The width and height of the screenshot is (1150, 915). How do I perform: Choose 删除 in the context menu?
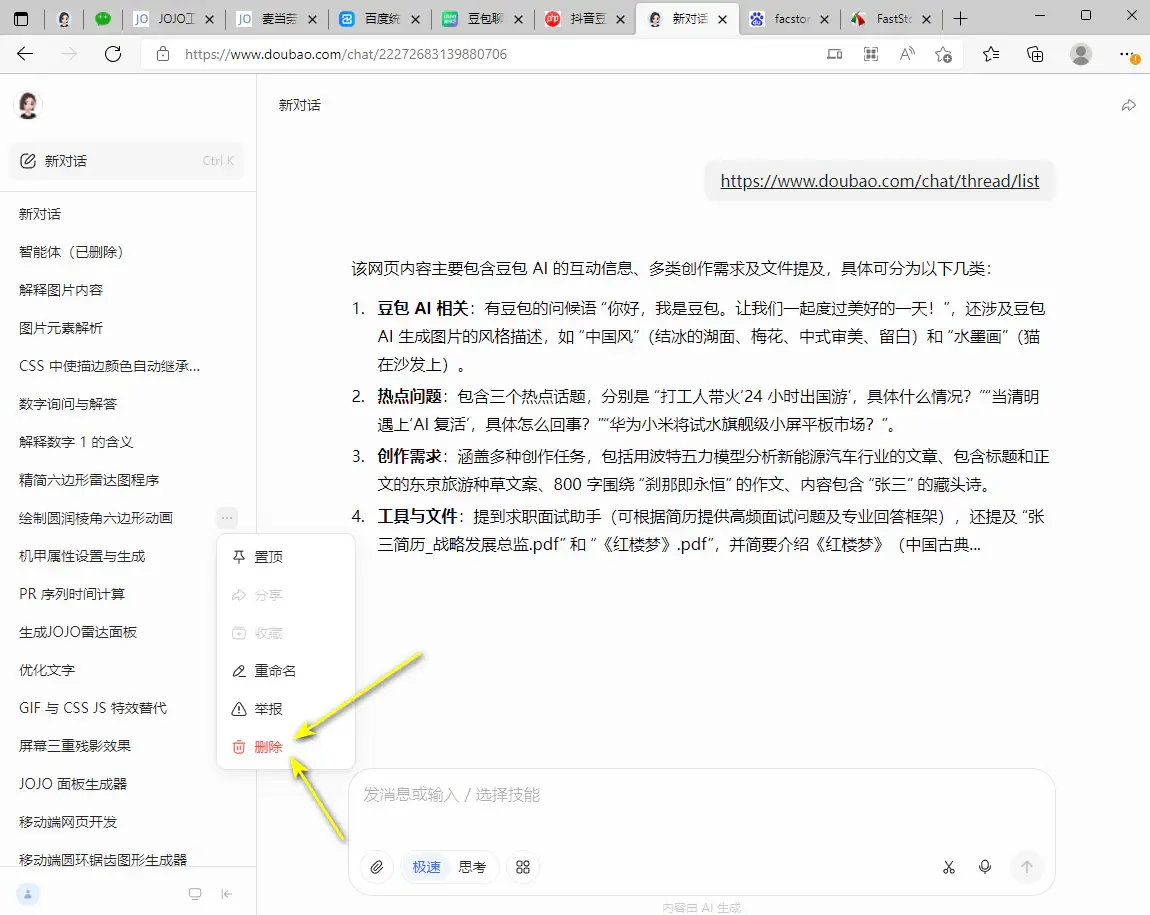click(286, 746)
